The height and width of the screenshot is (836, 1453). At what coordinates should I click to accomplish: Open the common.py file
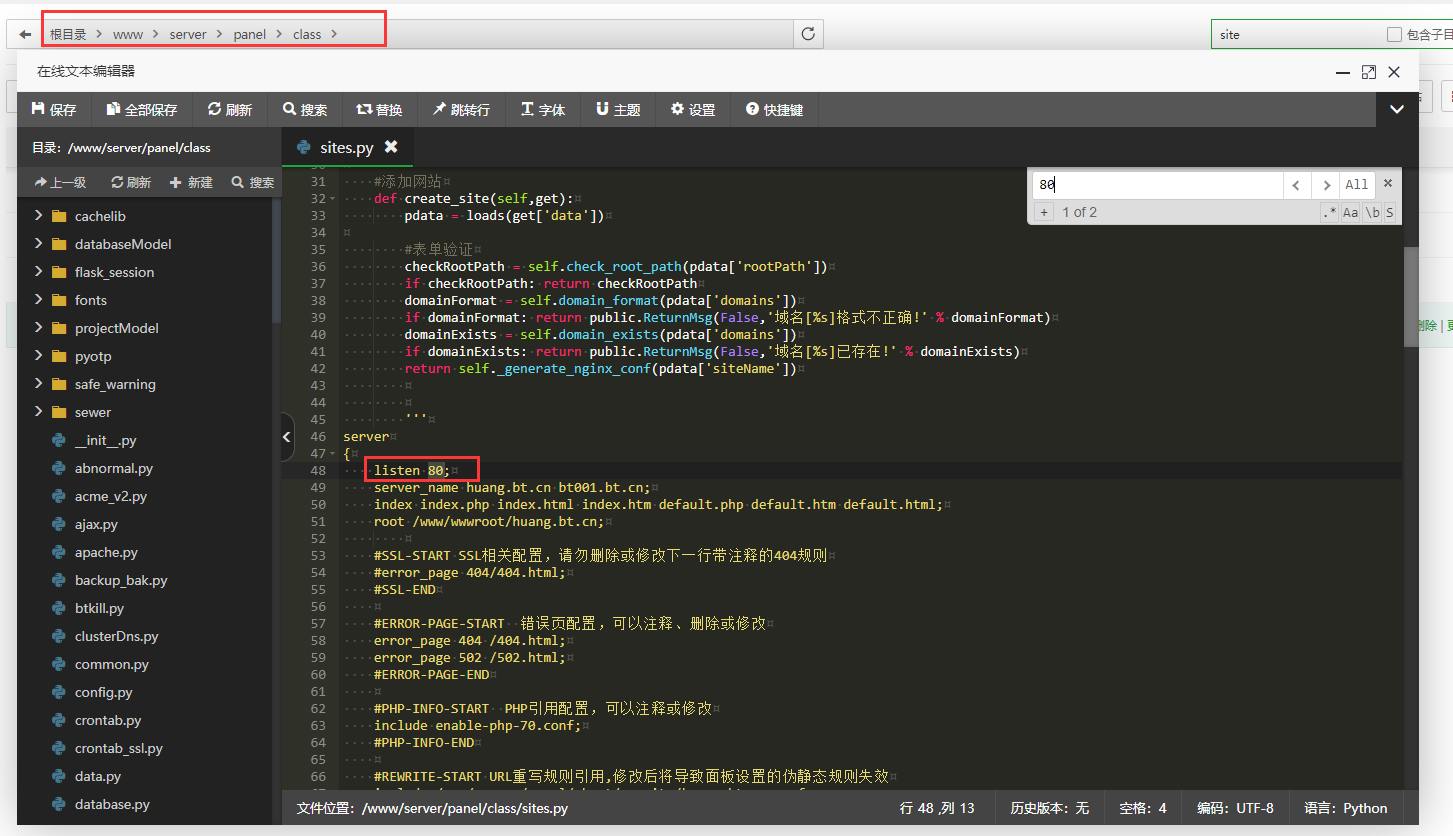click(x=111, y=664)
